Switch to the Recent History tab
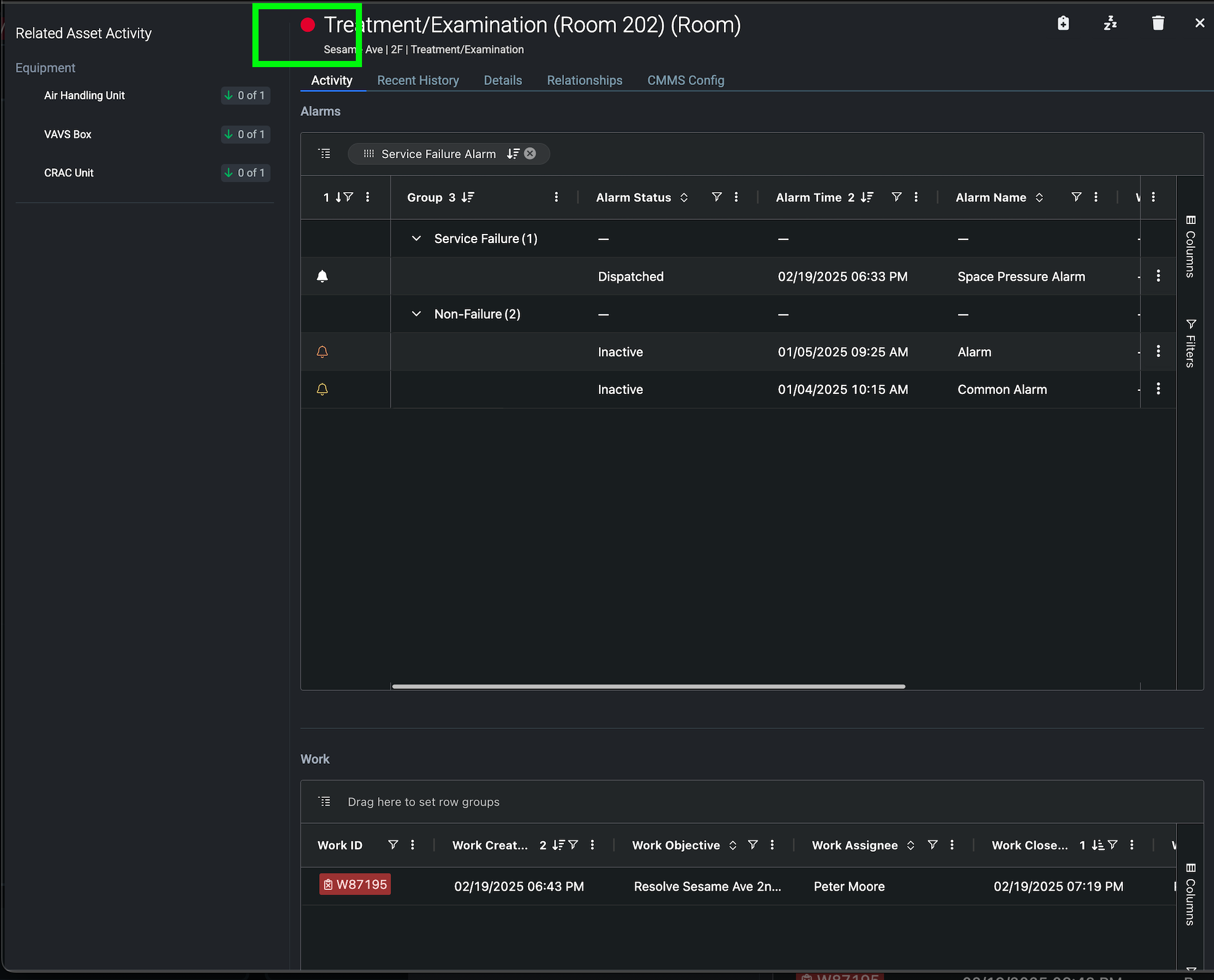 (x=418, y=81)
